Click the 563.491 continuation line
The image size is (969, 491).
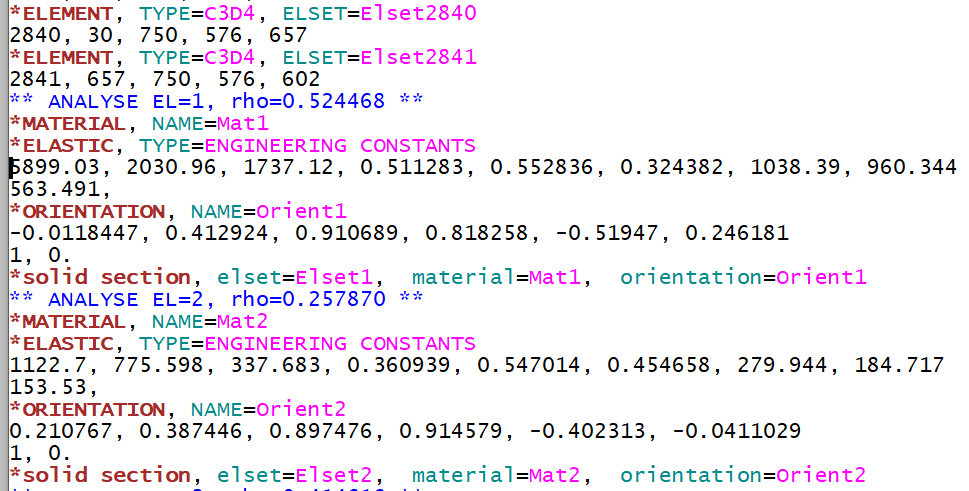60,189
